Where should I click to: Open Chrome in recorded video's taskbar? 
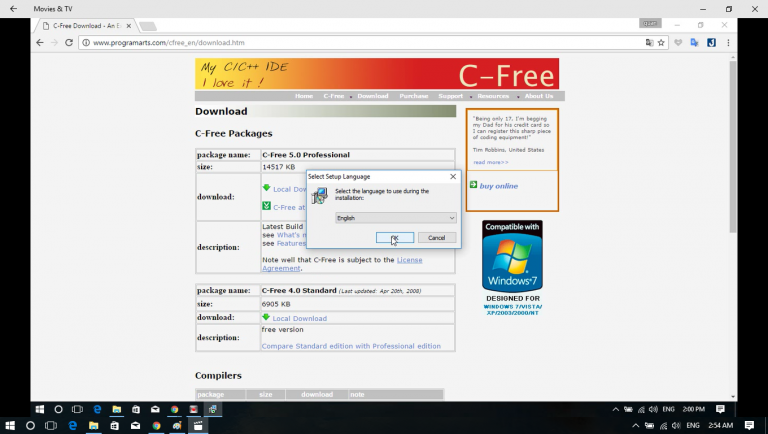tap(174, 409)
